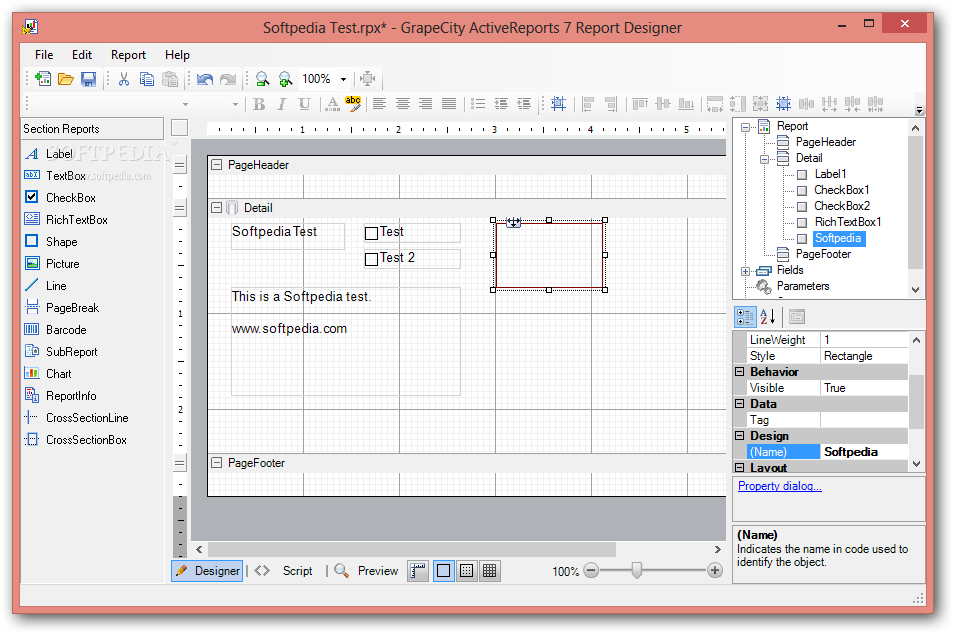This screenshot has width=954, height=634.
Task: Open the zoom percentage dropdown
Action: (343, 79)
